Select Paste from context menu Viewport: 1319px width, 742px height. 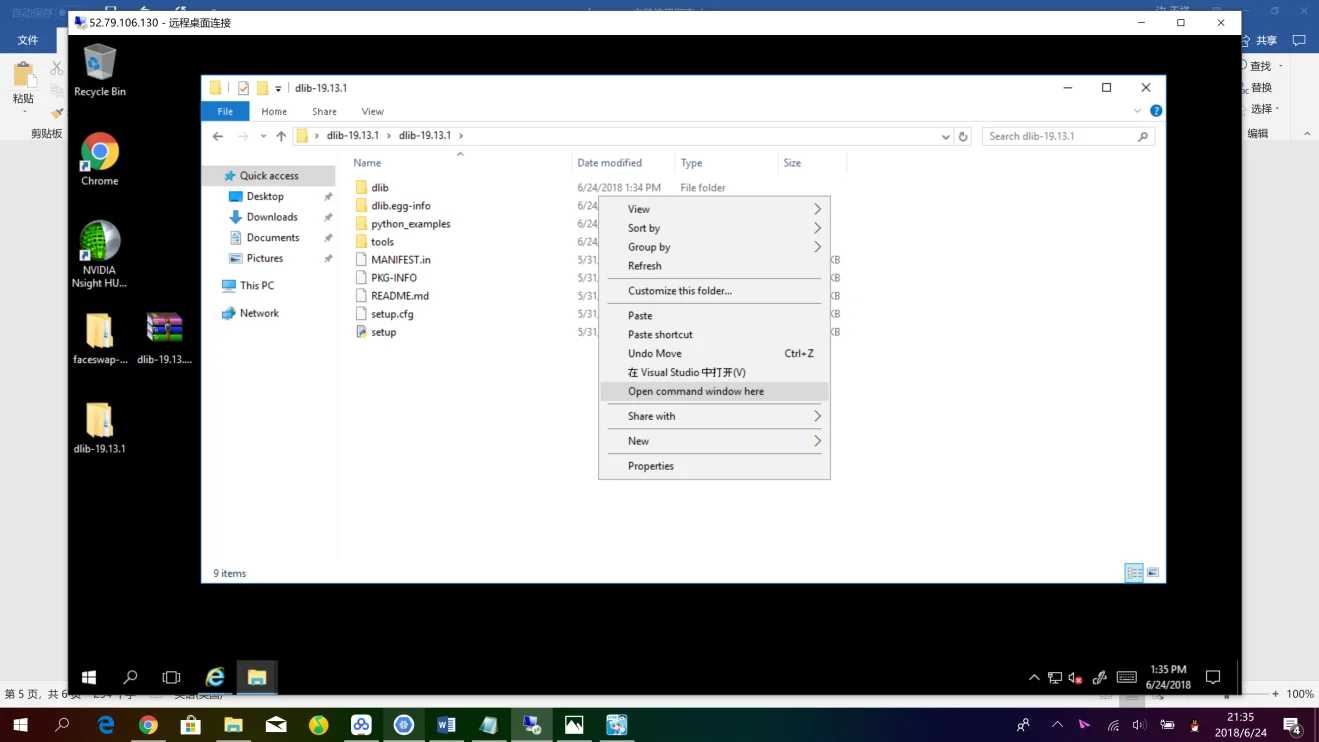[x=714, y=316]
